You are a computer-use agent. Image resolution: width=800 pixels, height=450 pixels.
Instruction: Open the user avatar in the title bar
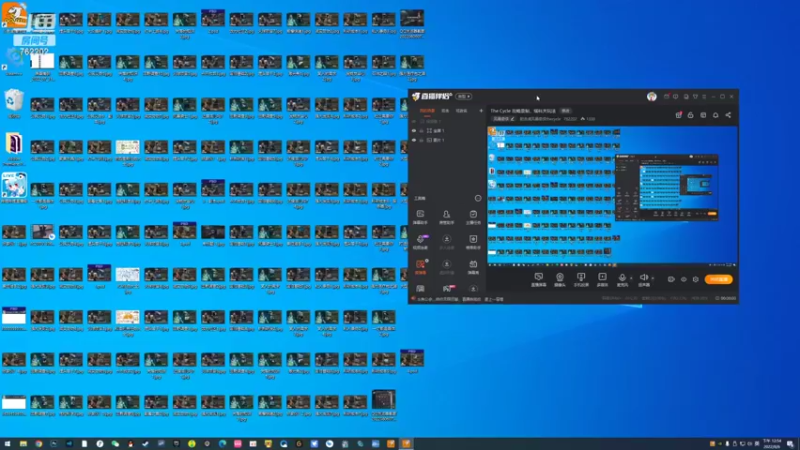(x=652, y=96)
